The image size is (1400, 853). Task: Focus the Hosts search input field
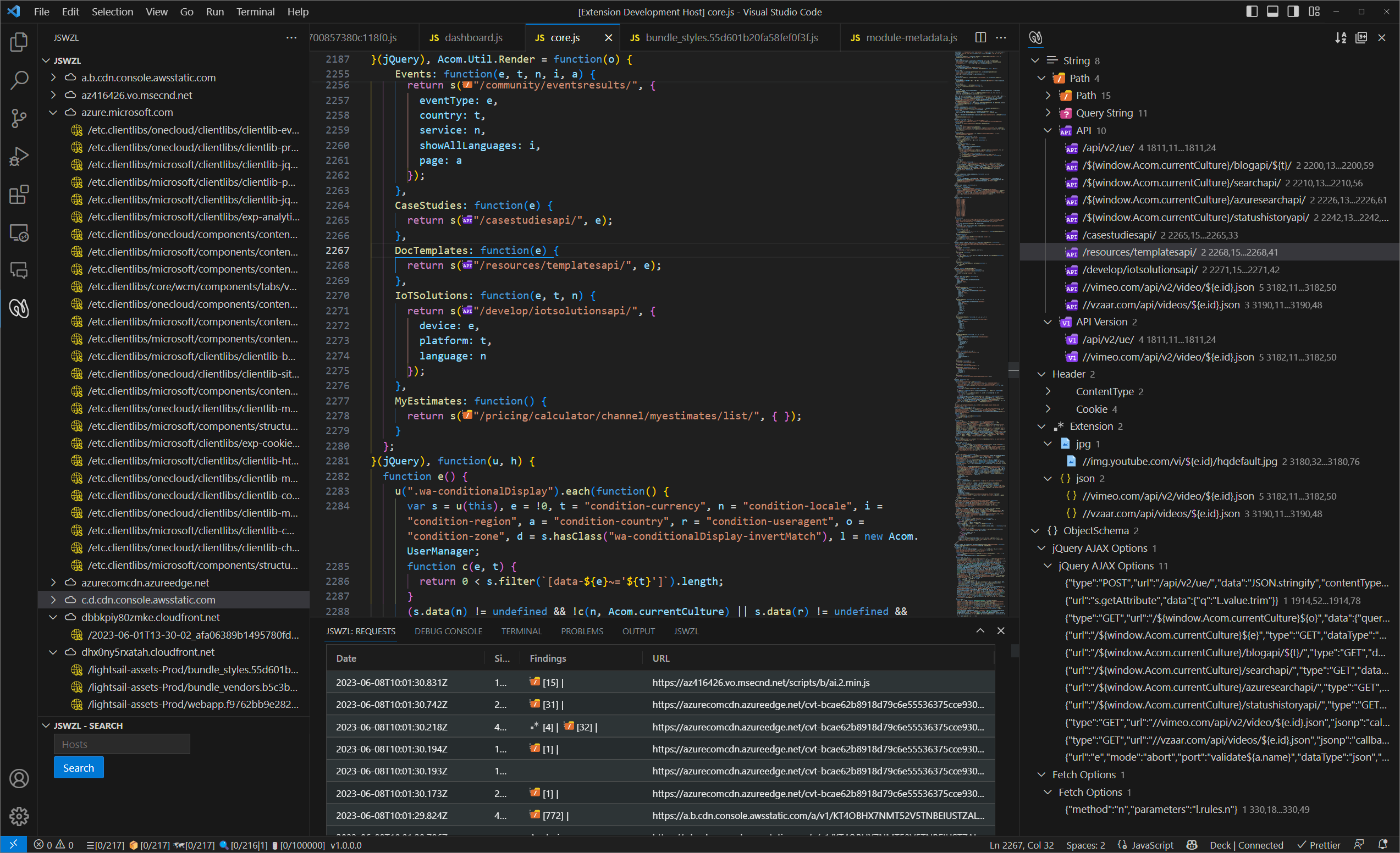[122, 744]
